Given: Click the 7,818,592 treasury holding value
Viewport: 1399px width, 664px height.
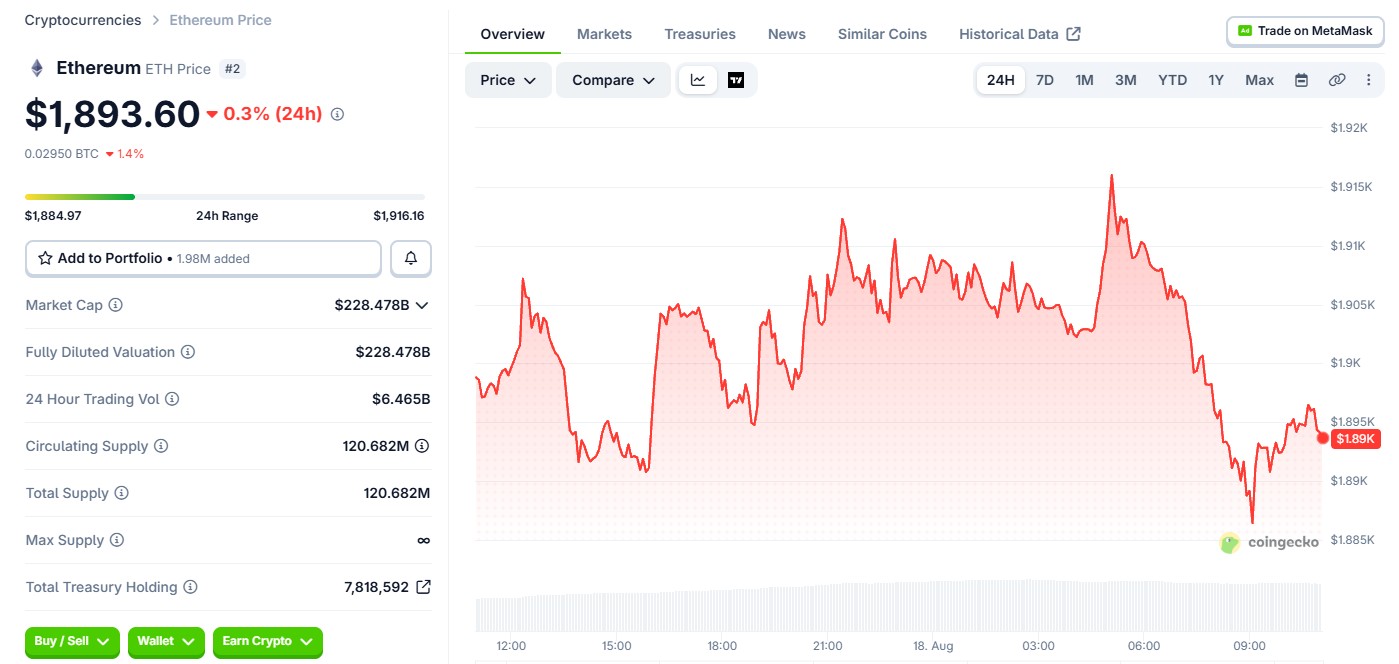Looking at the screenshot, I should (376, 587).
